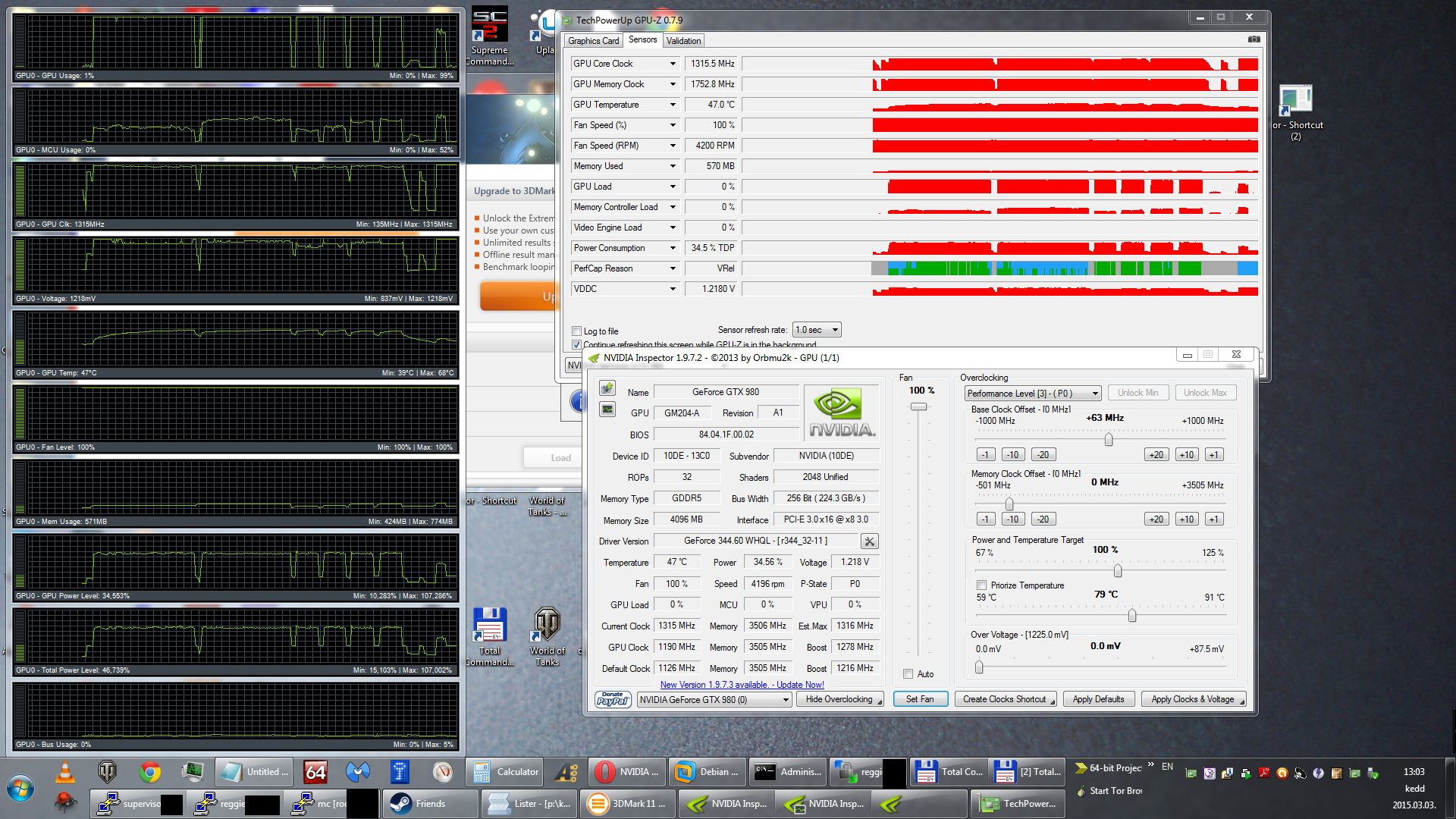Change sensor refresh rate dropdown
Image resolution: width=1456 pixels, height=819 pixels.
tap(817, 330)
